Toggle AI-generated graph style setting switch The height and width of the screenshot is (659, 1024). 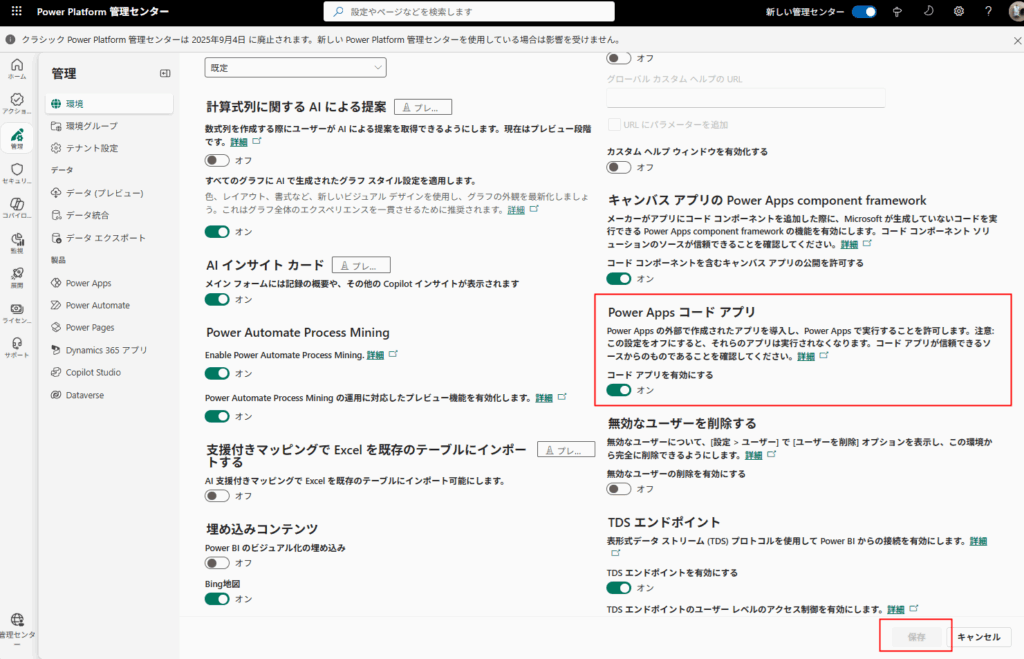(x=217, y=232)
